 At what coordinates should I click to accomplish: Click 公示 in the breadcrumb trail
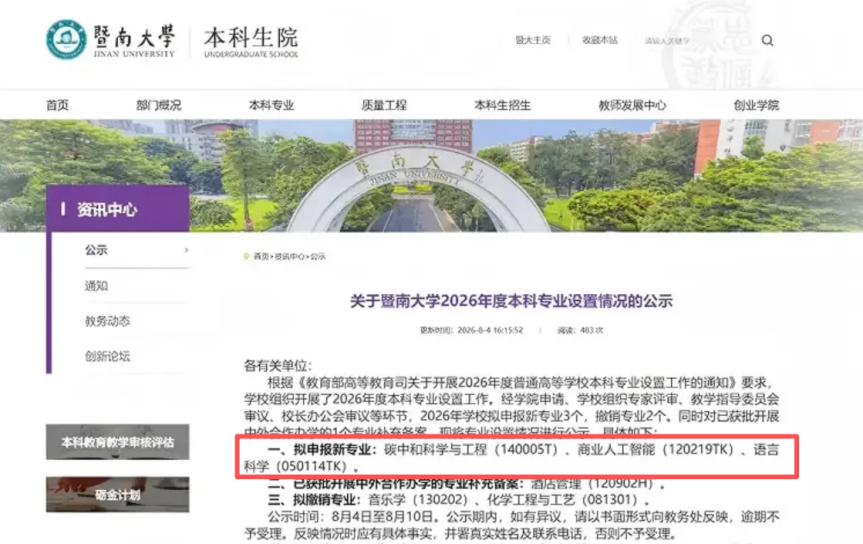[x=318, y=257]
